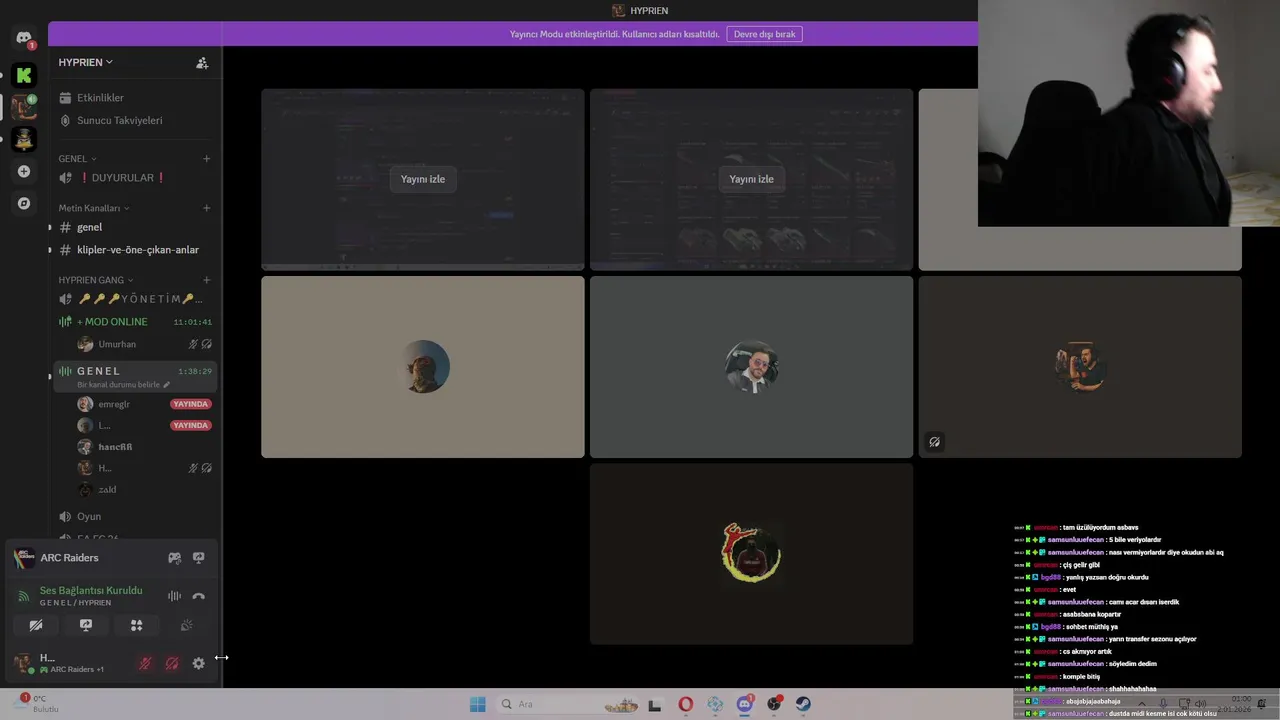The height and width of the screenshot is (720, 1280).
Task: Open own user profile avatar H...
Action: click(23, 663)
